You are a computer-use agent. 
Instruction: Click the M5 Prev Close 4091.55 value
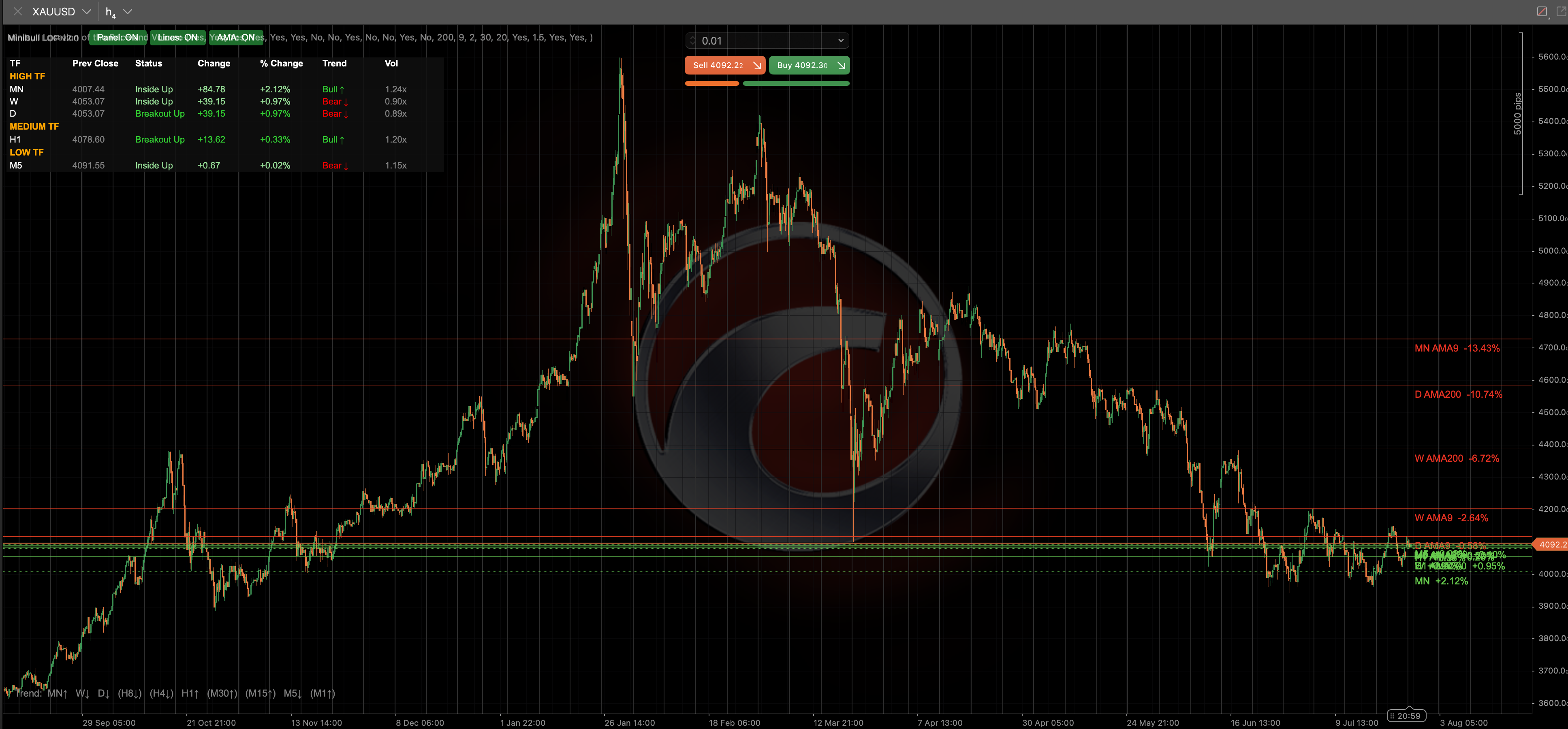pyautogui.click(x=88, y=166)
